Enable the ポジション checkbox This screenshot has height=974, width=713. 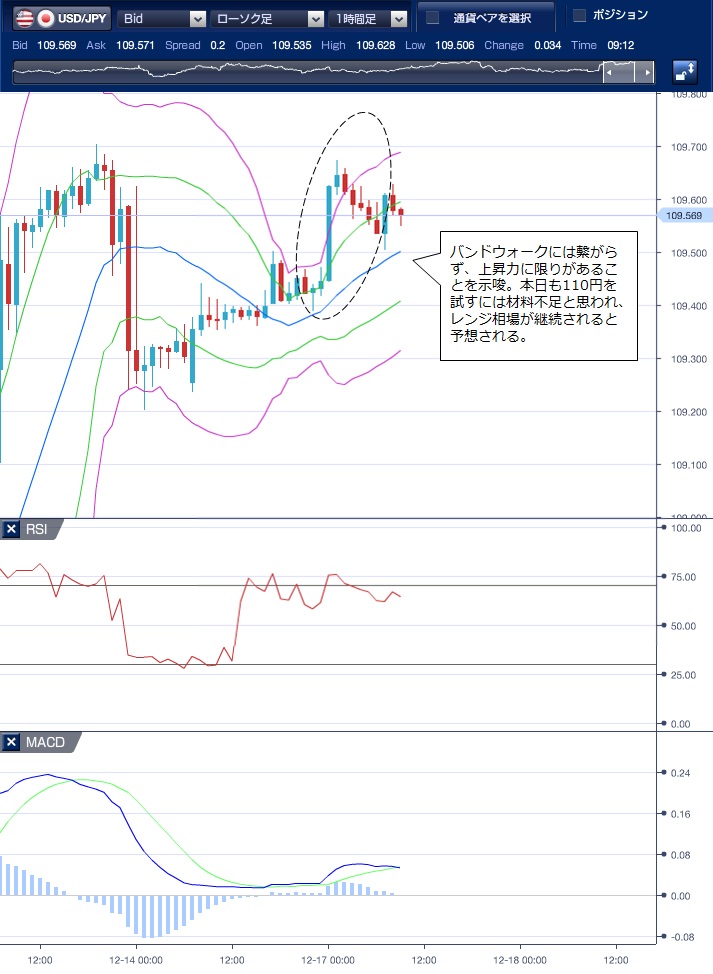tap(579, 15)
